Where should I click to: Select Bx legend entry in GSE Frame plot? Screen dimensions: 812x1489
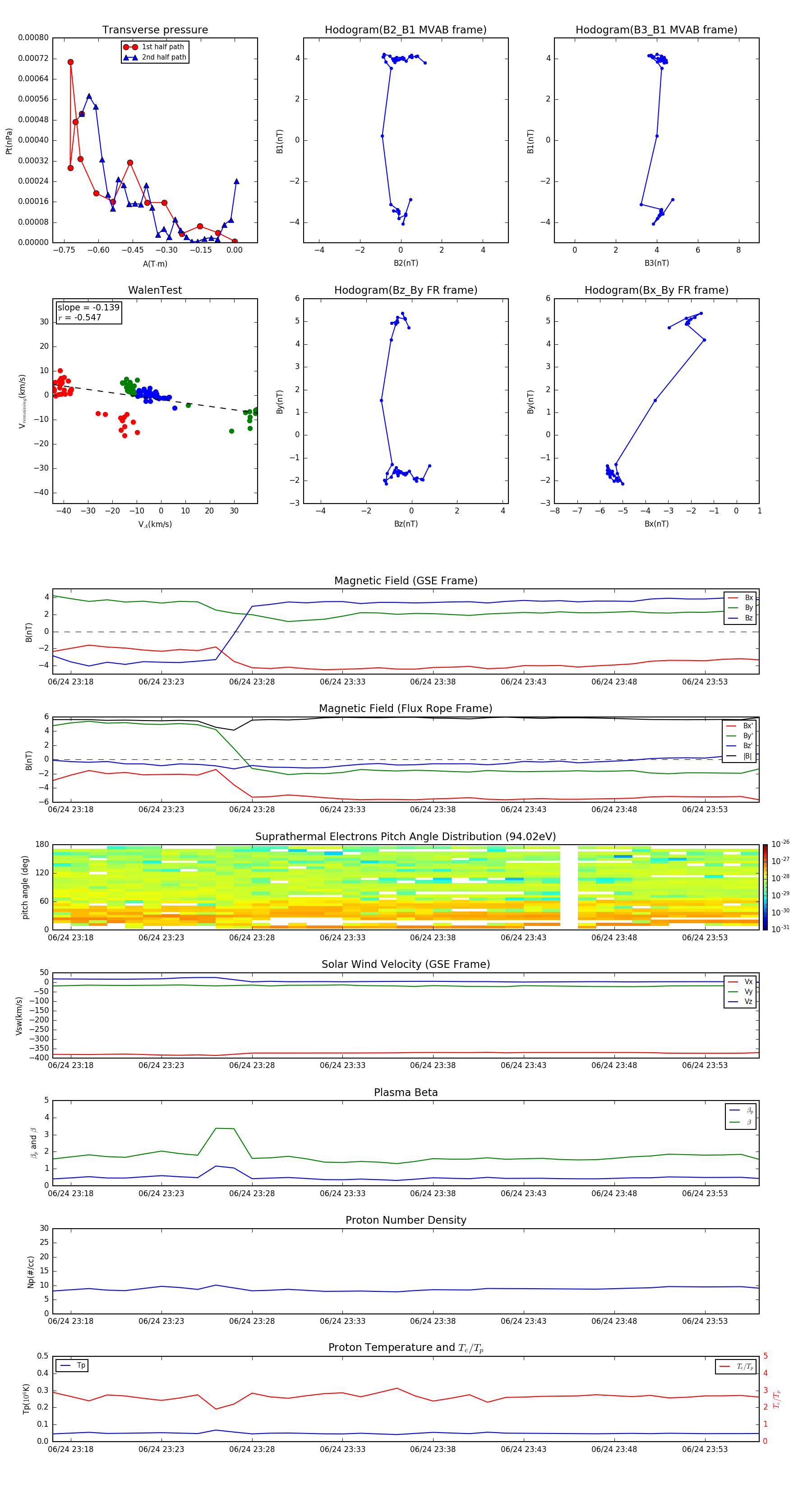tap(740, 598)
